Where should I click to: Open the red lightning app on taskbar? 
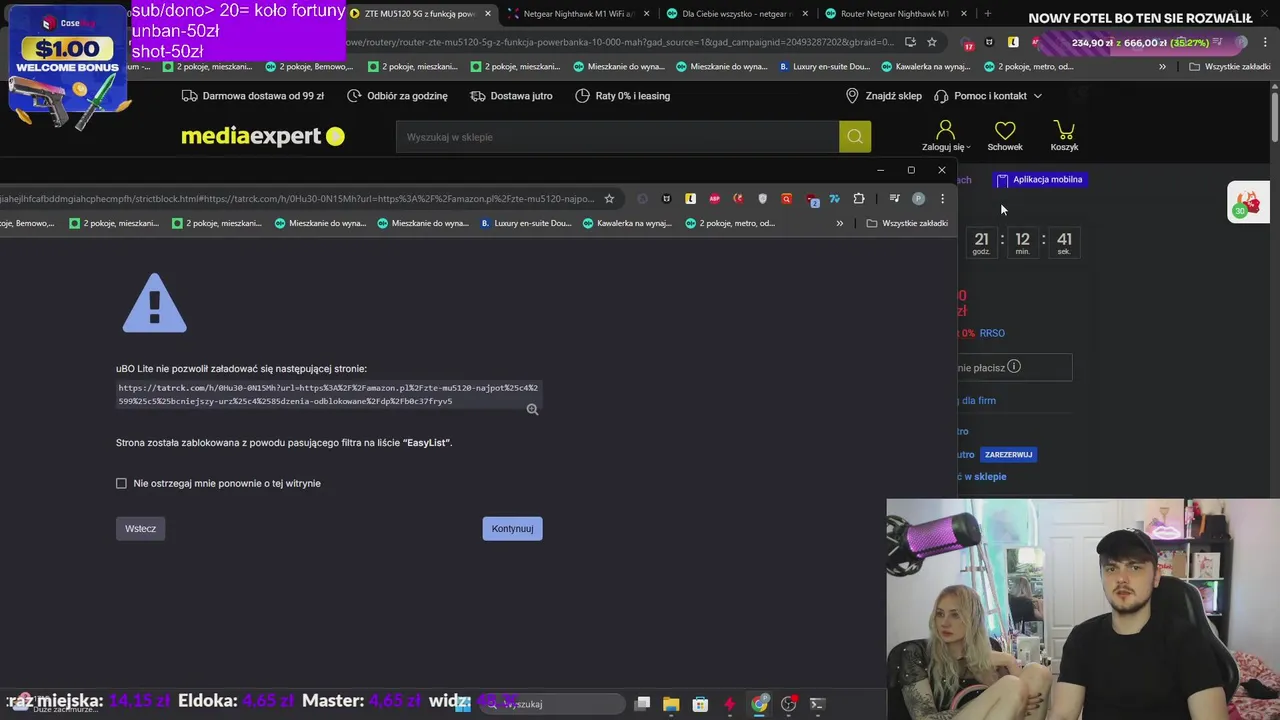pos(730,704)
